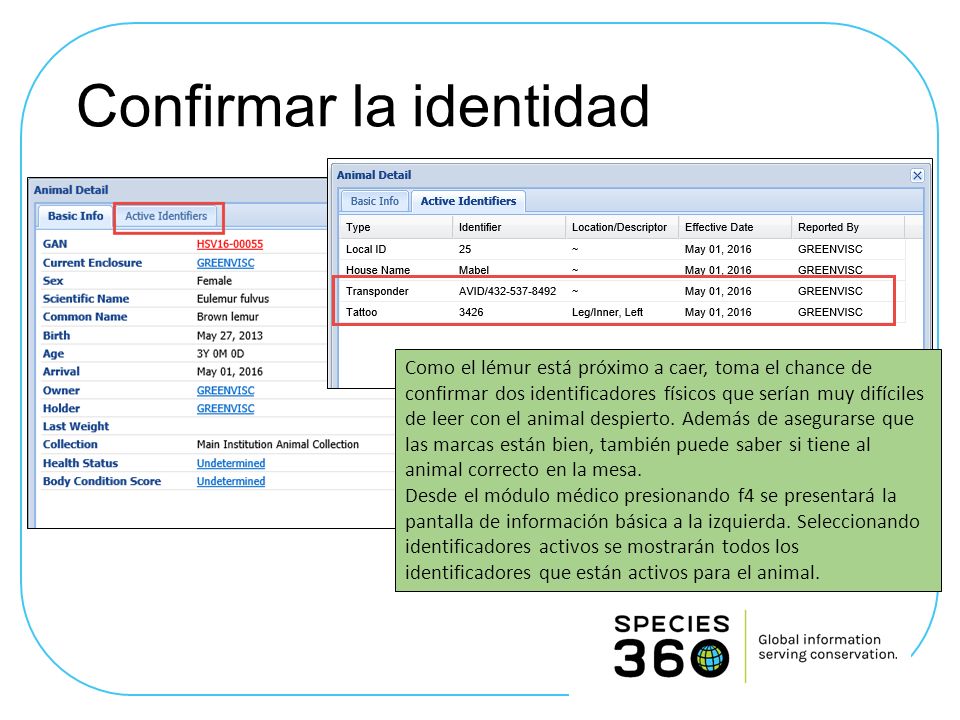Click Leg/Inner, Left location cell
960x720 pixels.
pyautogui.click(x=607, y=312)
